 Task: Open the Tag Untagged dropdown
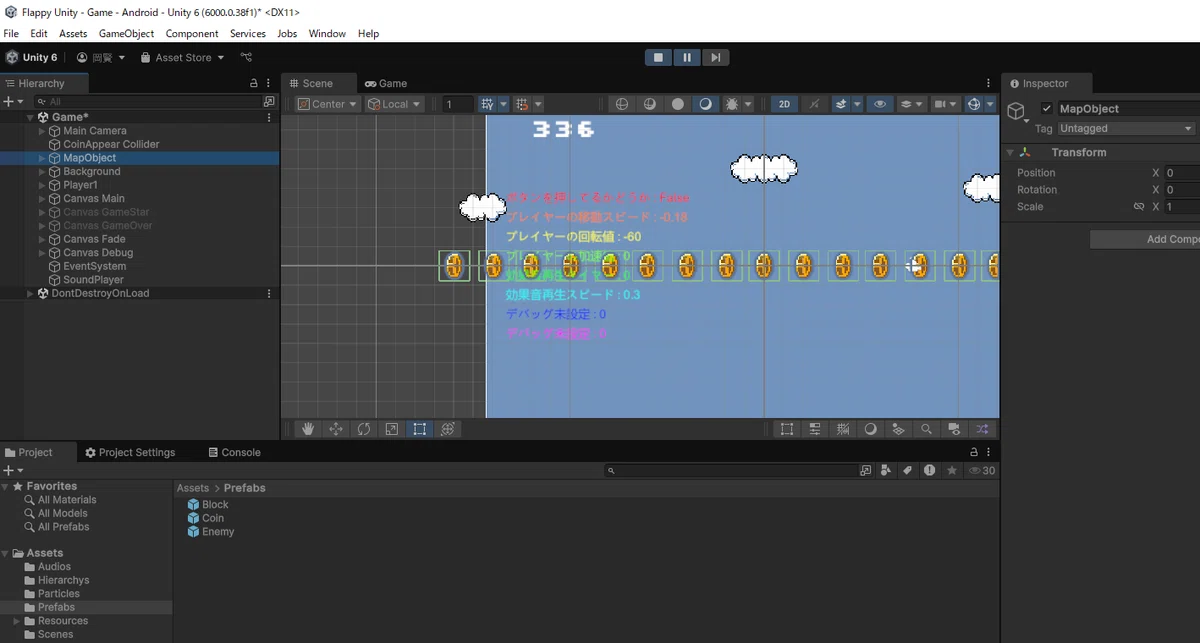1127,128
